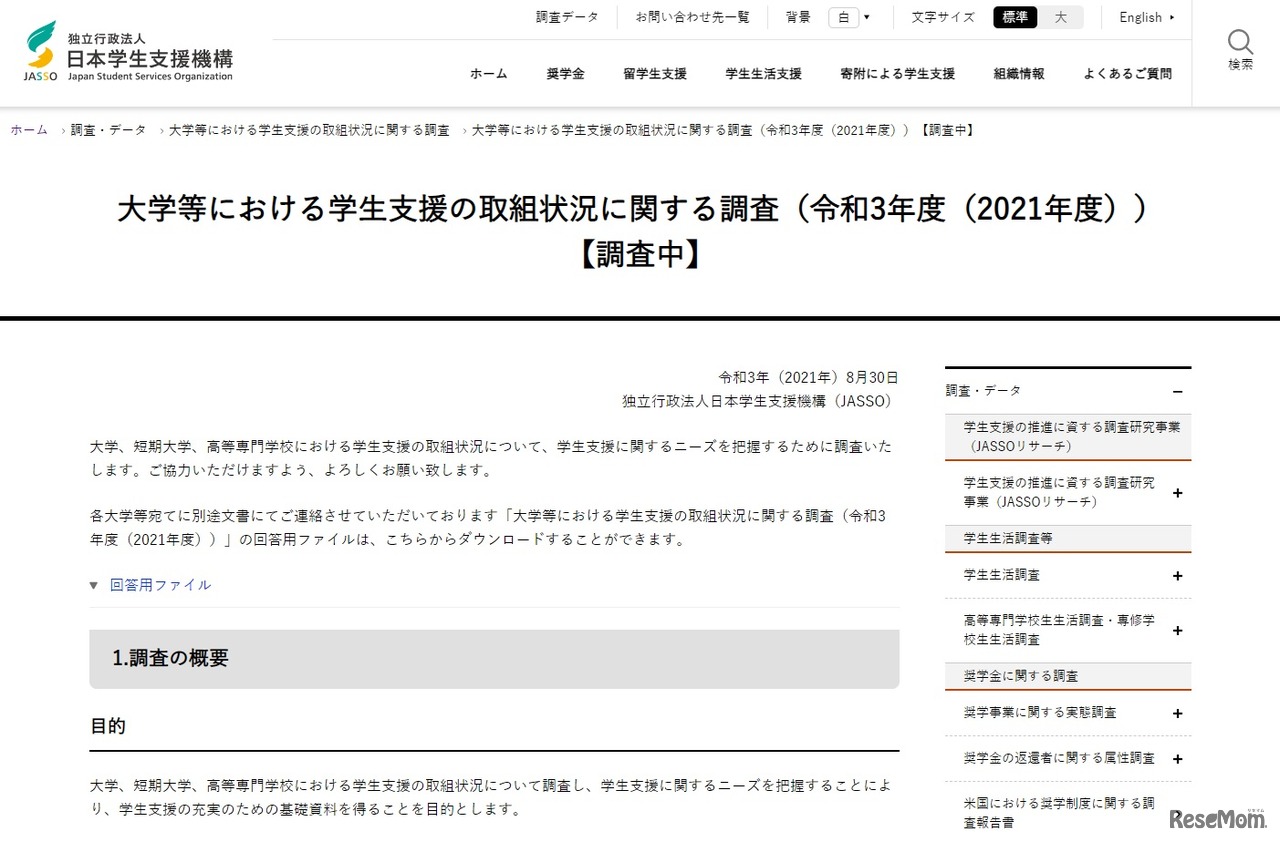Open お問い合わせ先一覧 page
The image size is (1280, 842).
coord(692,17)
